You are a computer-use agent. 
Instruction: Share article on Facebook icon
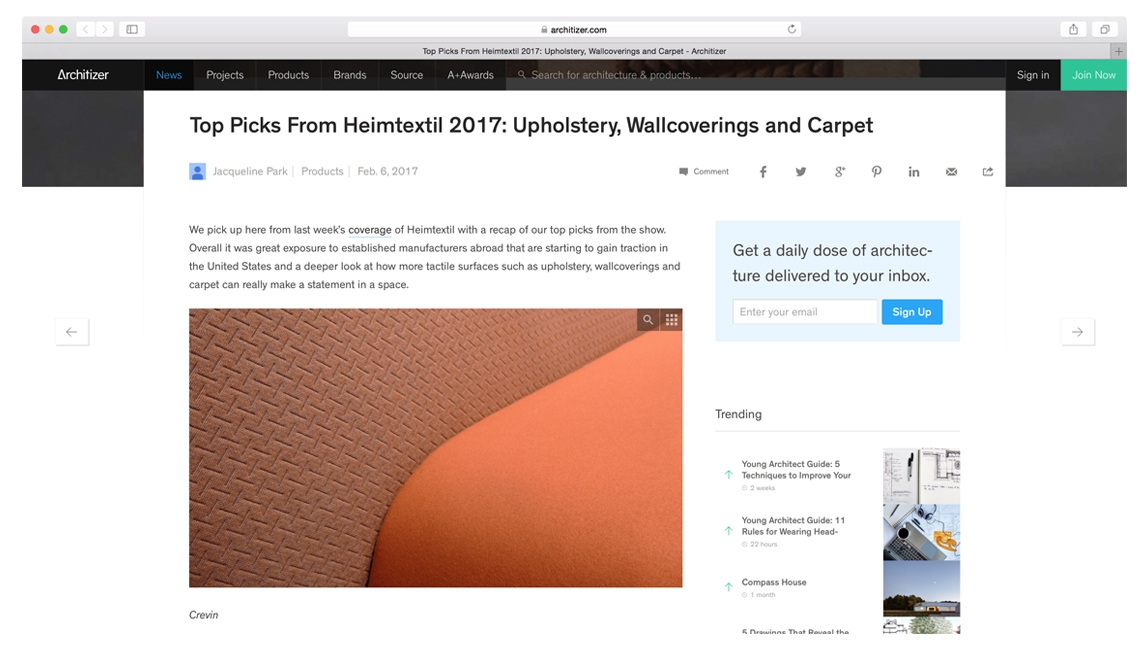(763, 172)
